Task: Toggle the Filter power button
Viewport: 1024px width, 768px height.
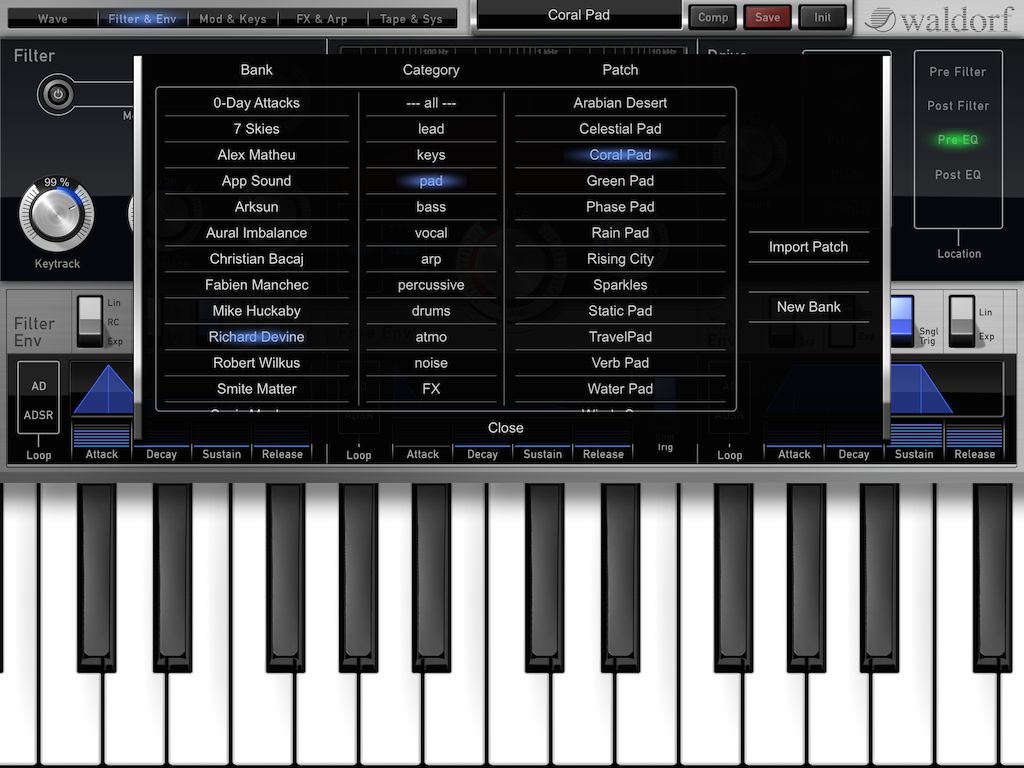Action: 57,94
